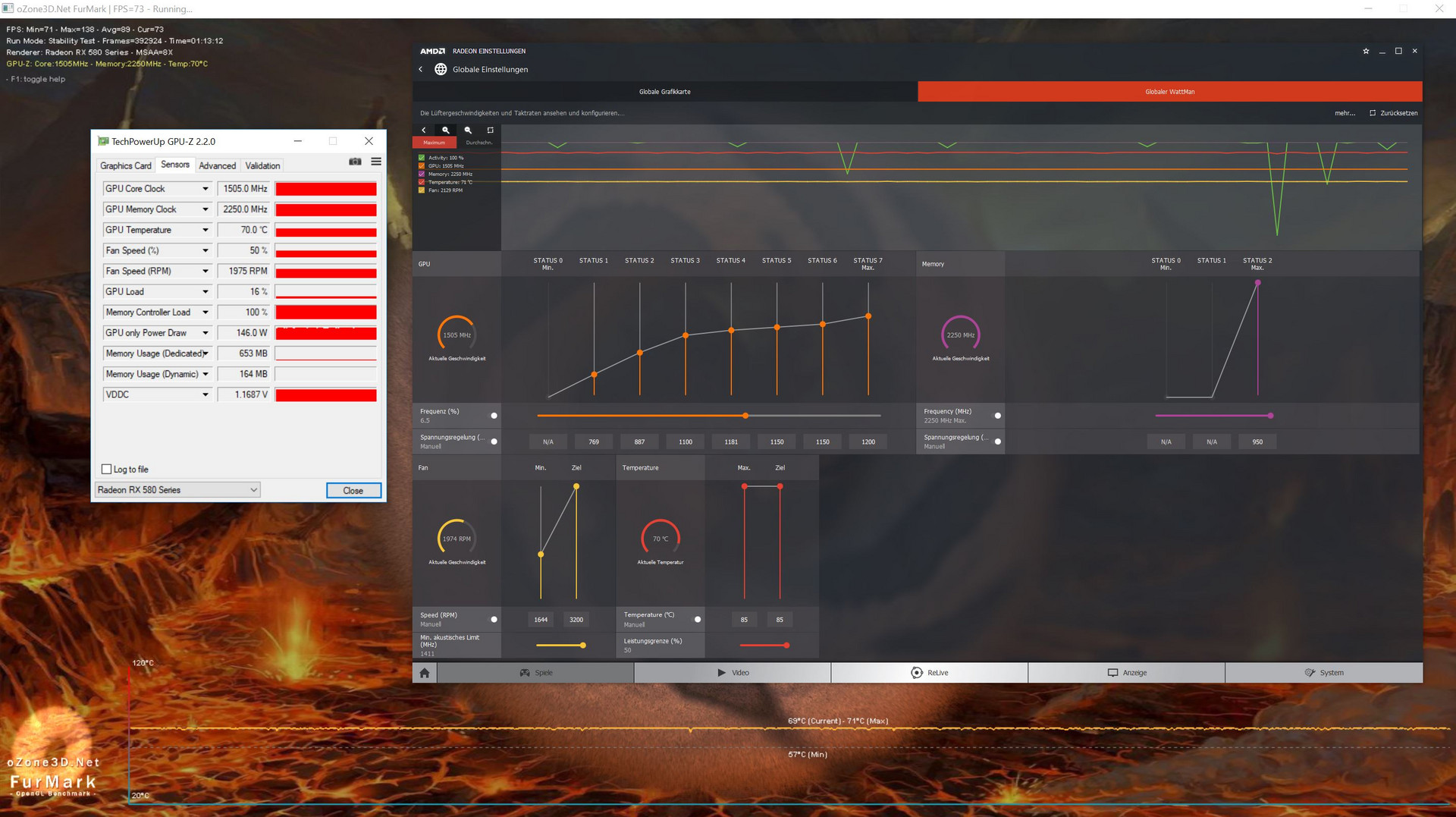
Task: Open the Spiele section
Action: pyautogui.click(x=535, y=673)
